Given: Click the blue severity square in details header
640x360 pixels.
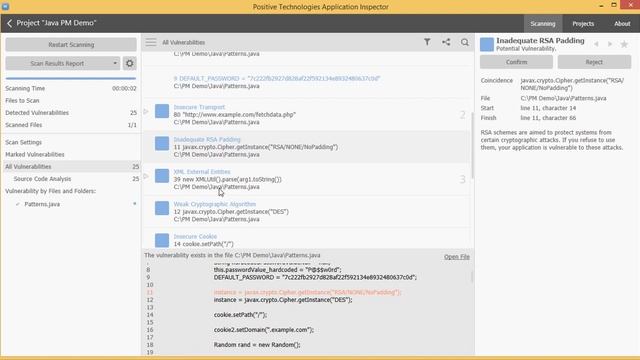Looking at the screenshot, I should pos(487,44).
